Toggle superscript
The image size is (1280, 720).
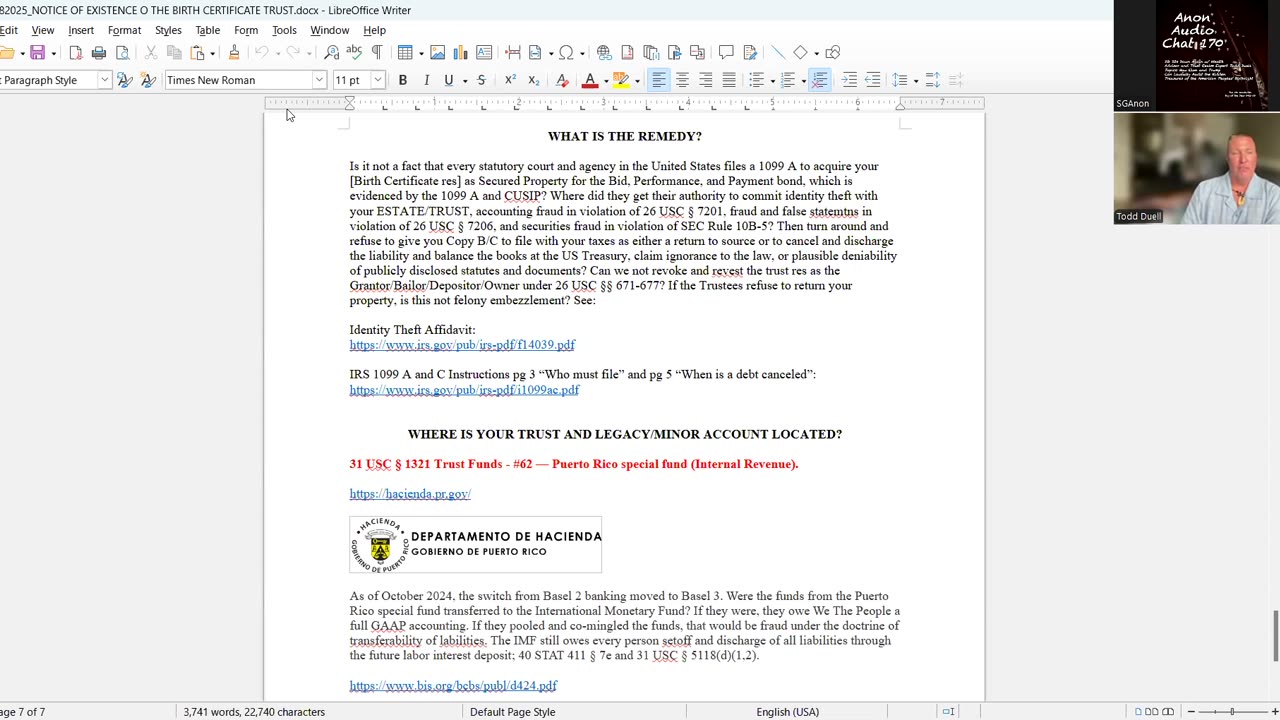[x=510, y=80]
